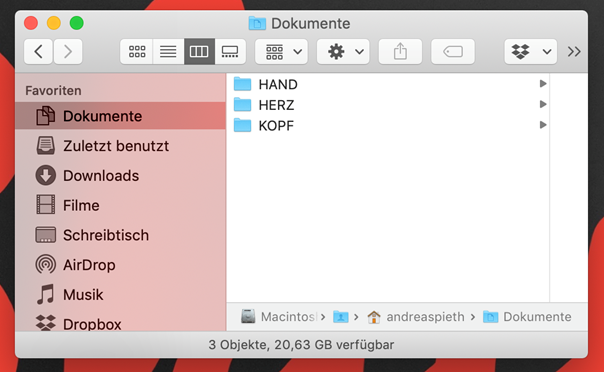
Task: Open Schreibtisch in the sidebar
Action: point(120,235)
